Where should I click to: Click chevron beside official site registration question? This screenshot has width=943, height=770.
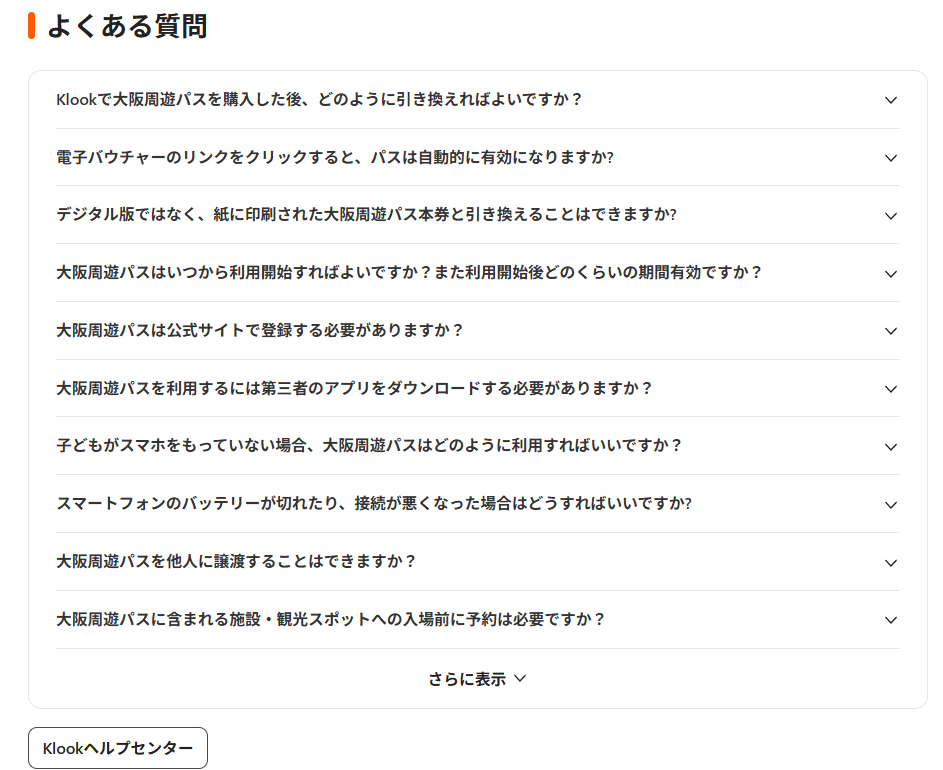pyautogui.click(x=891, y=331)
